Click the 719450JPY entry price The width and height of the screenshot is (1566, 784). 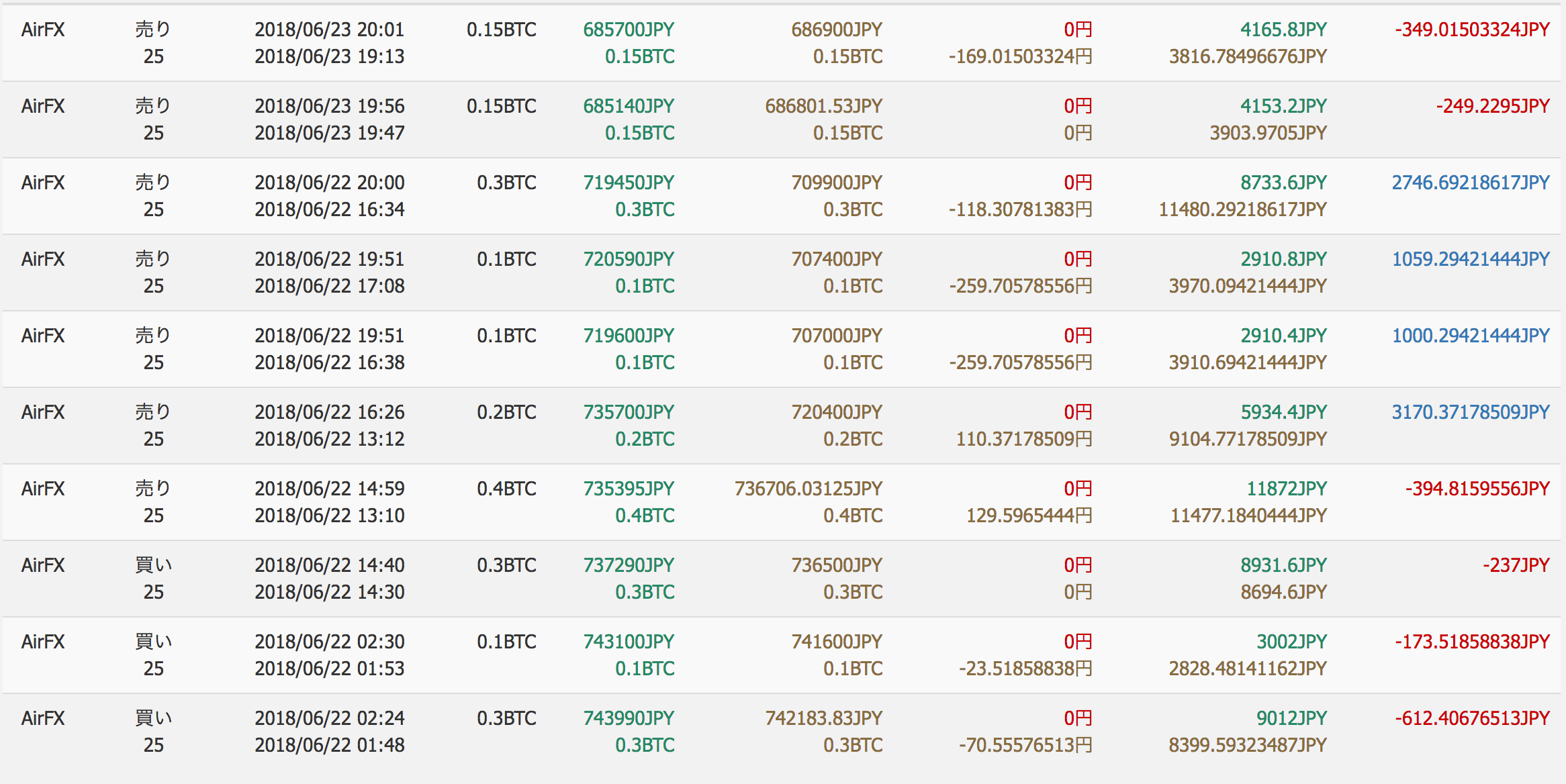click(x=629, y=183)
